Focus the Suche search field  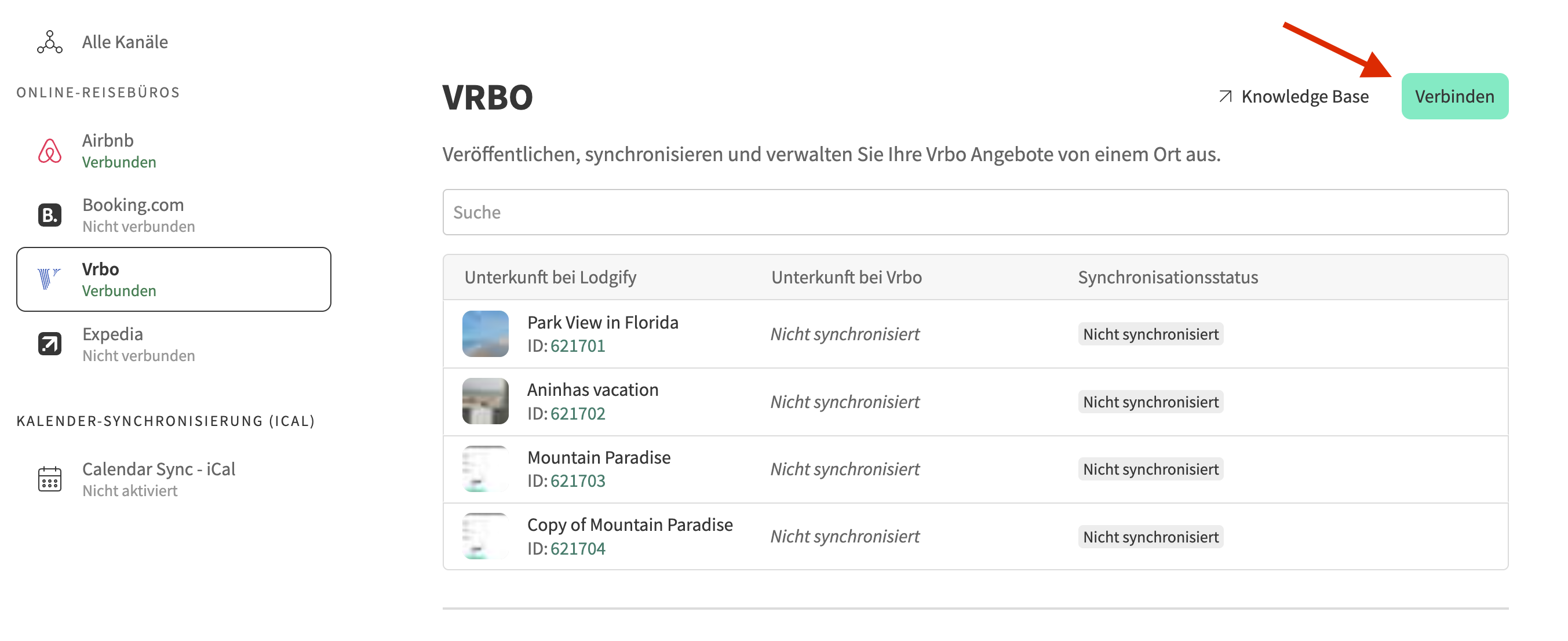(975, 212)
